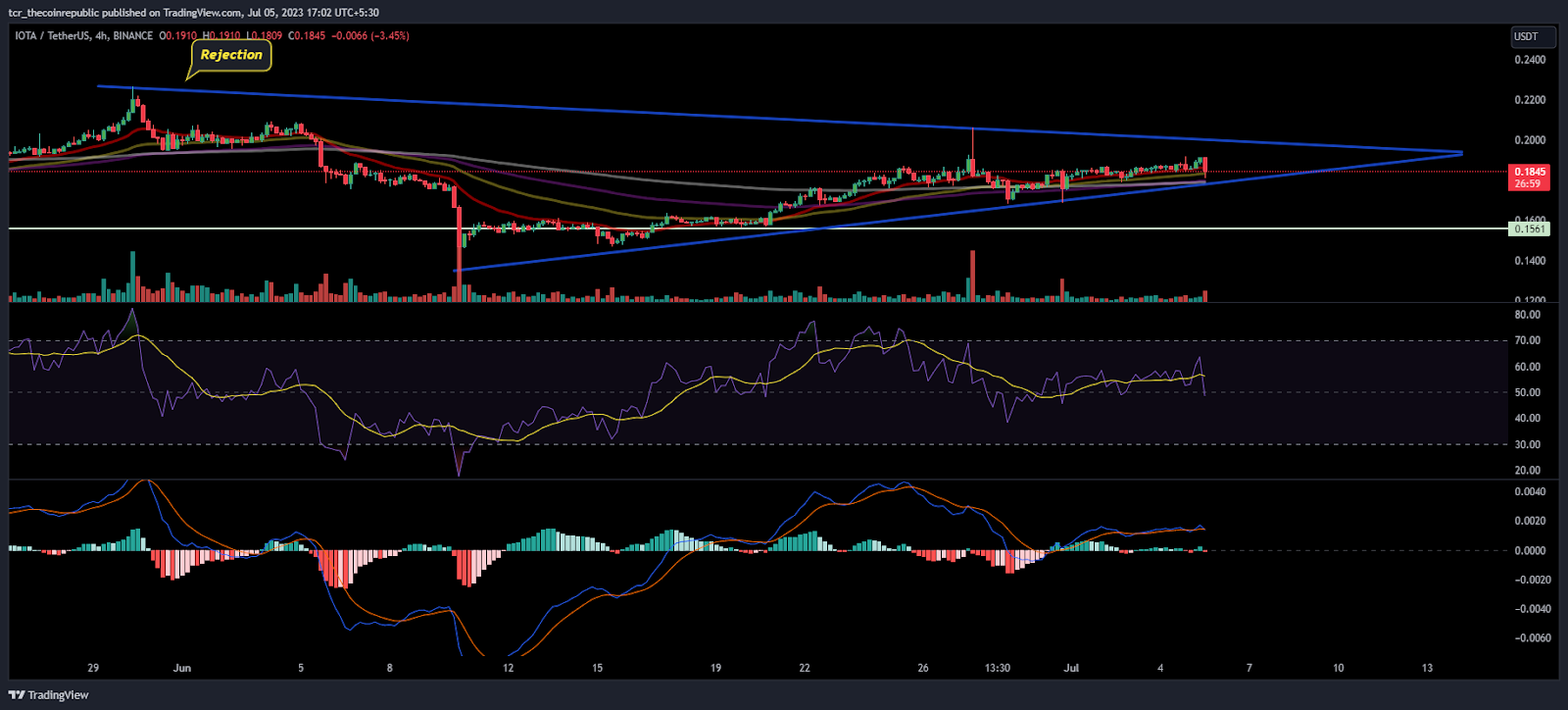The image size is (1568, 710).
Task: Click the 0.2200 price axis label
Action: (x=1530, y=100)
